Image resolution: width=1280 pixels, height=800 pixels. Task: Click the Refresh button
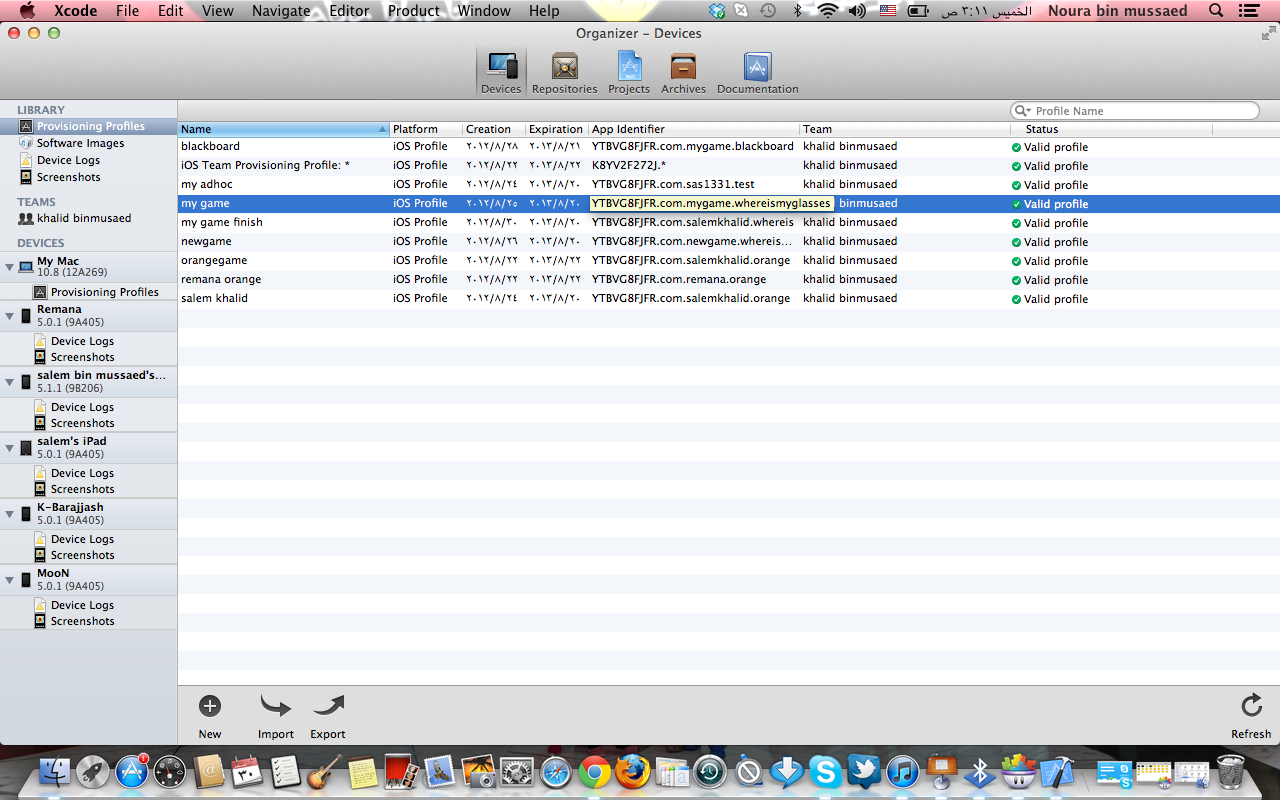1251,717
